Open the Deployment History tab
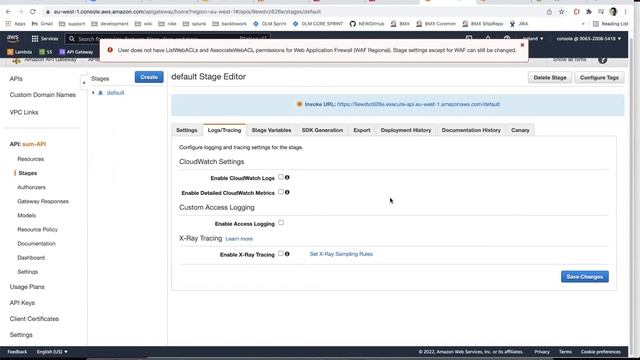This screenshot has height=360, width=640. point(406,130)
